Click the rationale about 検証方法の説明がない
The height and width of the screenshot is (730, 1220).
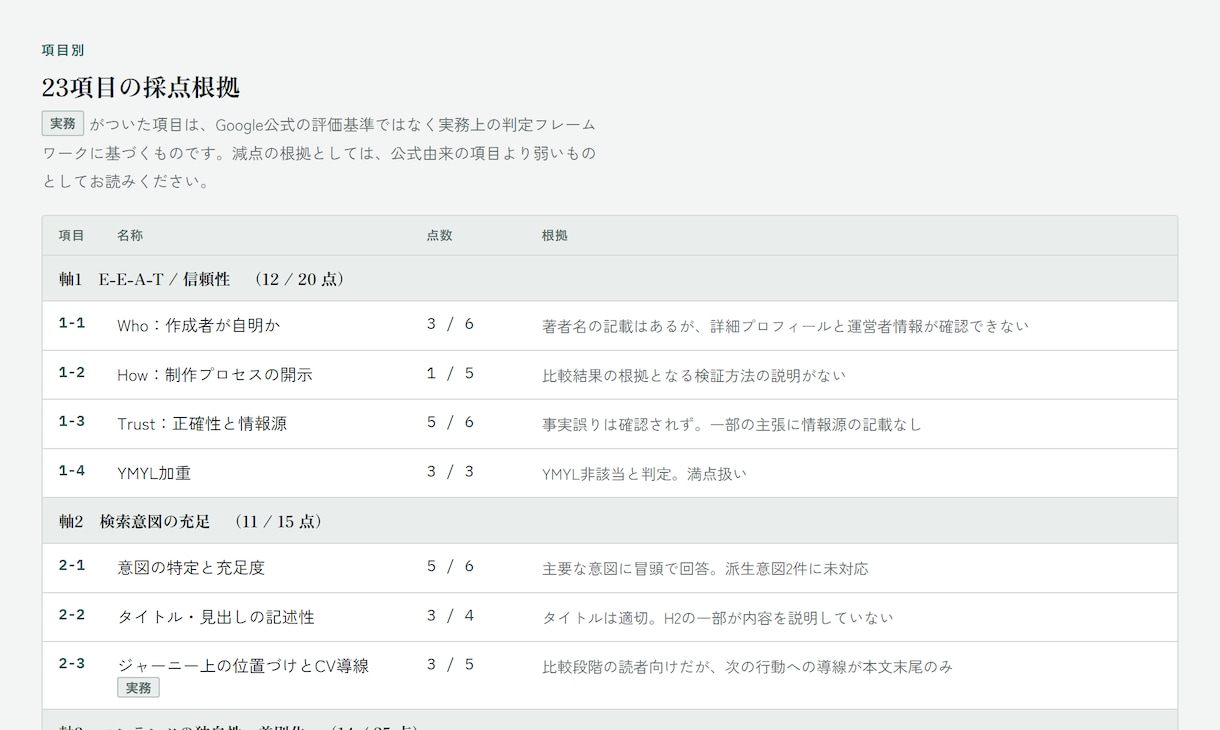(x=694, y=375)
